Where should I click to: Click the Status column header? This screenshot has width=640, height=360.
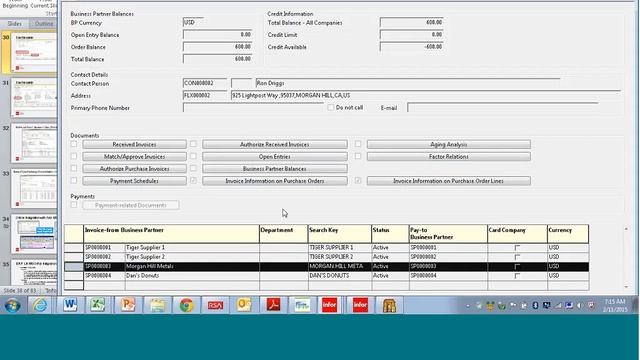coord(390,234)
